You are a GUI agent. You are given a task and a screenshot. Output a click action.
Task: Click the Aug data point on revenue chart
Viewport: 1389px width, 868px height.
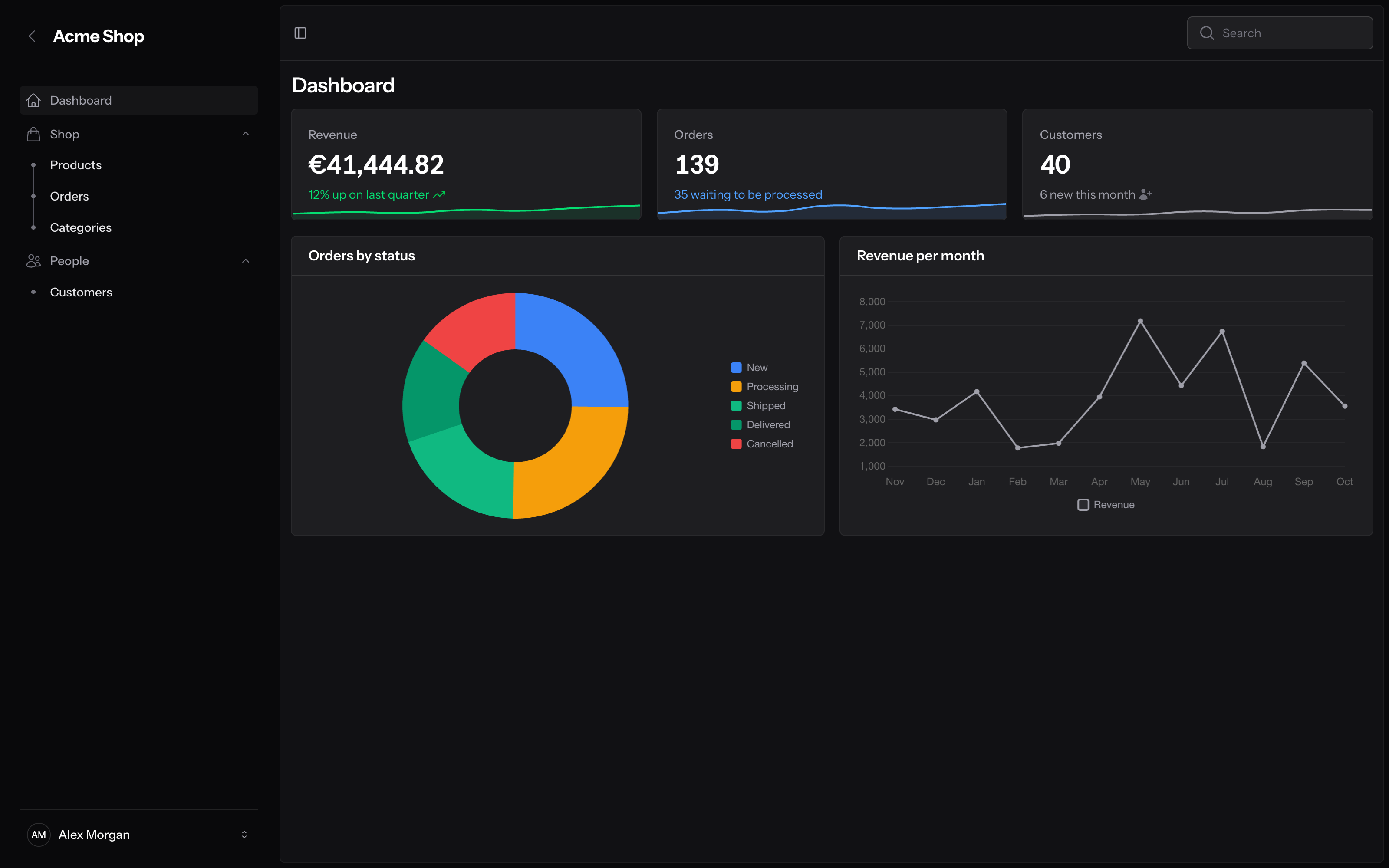(1263, 447)
